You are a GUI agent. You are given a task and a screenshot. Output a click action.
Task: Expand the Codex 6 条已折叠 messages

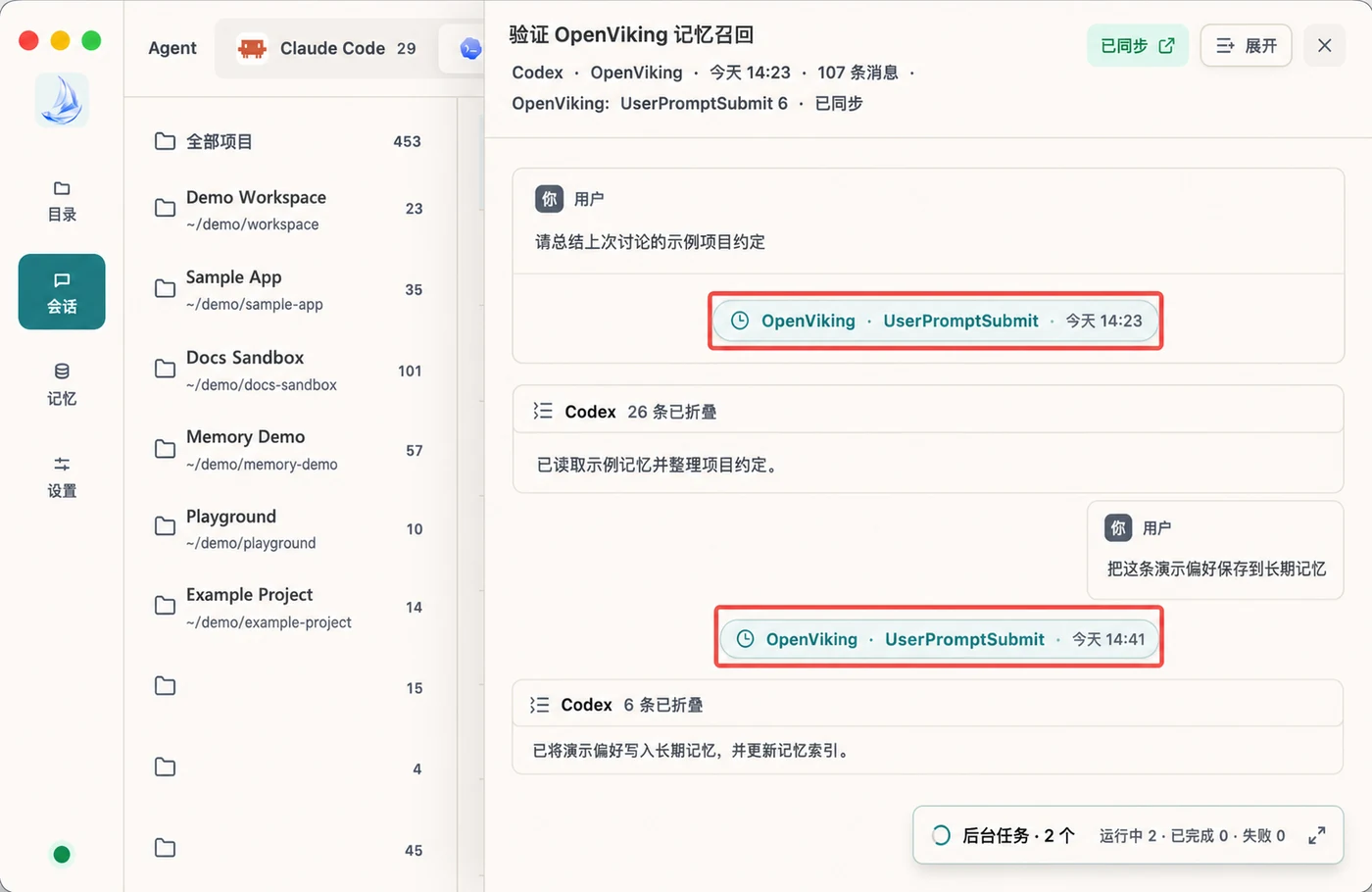pos(927,704)
